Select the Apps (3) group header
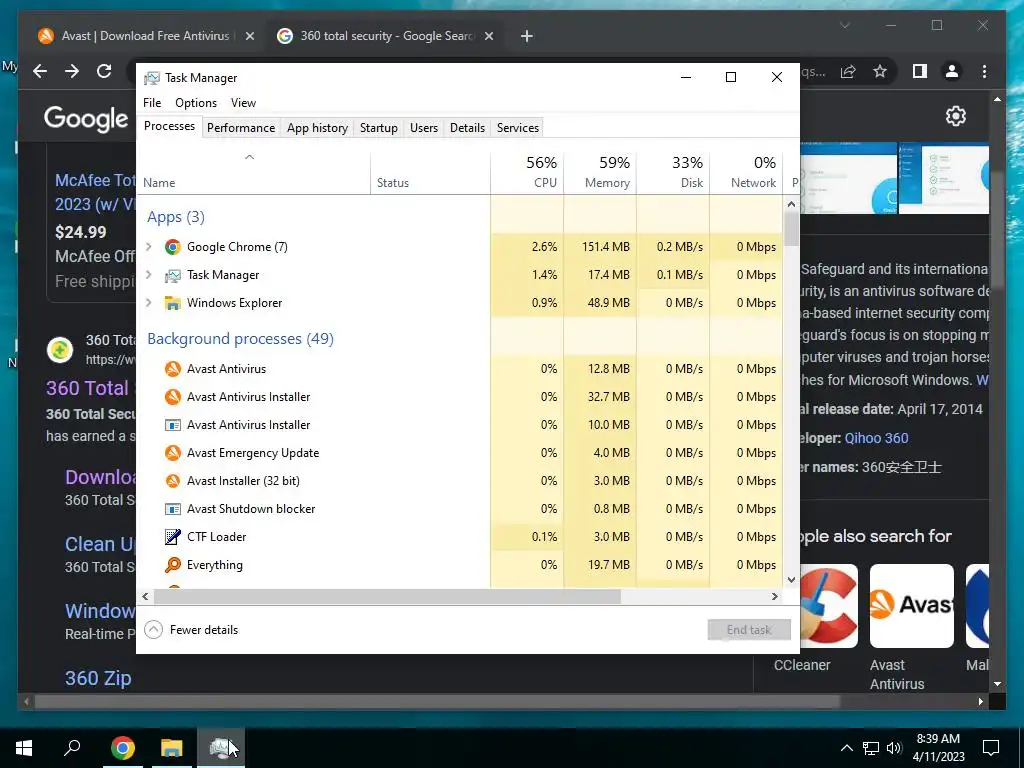Image resolution: width=1024 pixels, height=768 pixels. (176, 217)
